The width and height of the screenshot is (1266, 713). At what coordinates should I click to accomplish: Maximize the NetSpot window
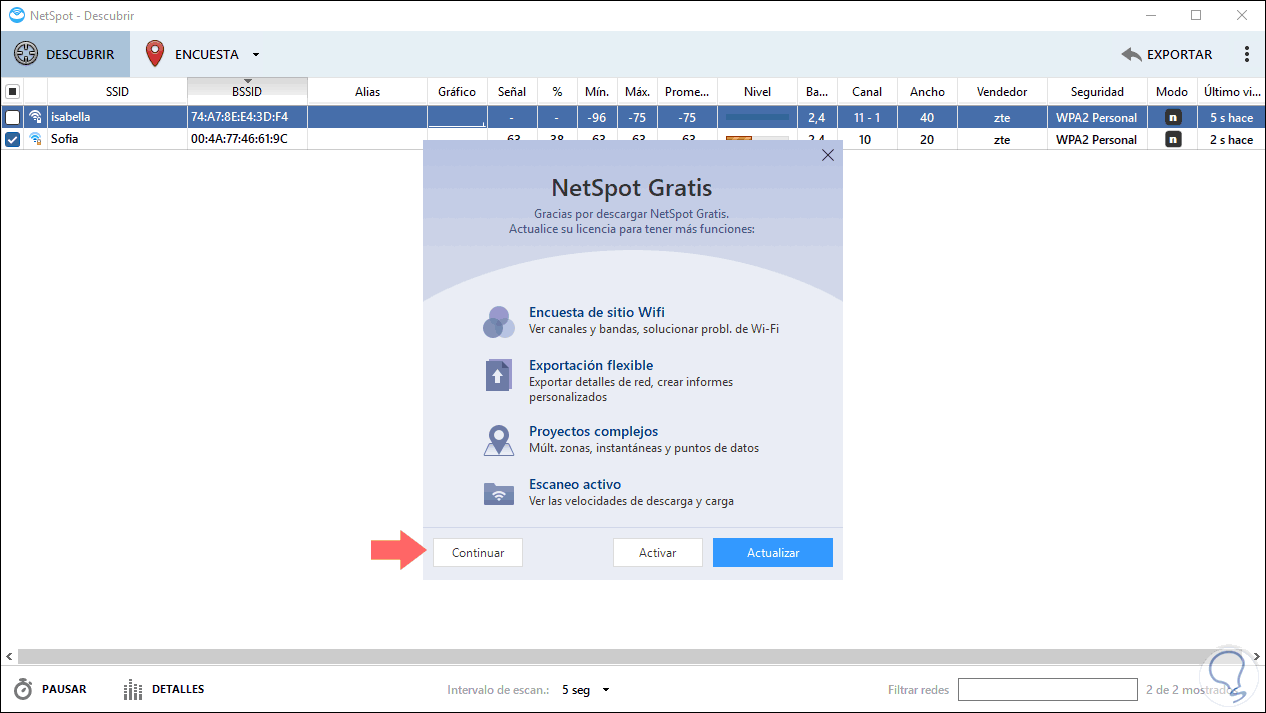click(x=1196, y=15)
